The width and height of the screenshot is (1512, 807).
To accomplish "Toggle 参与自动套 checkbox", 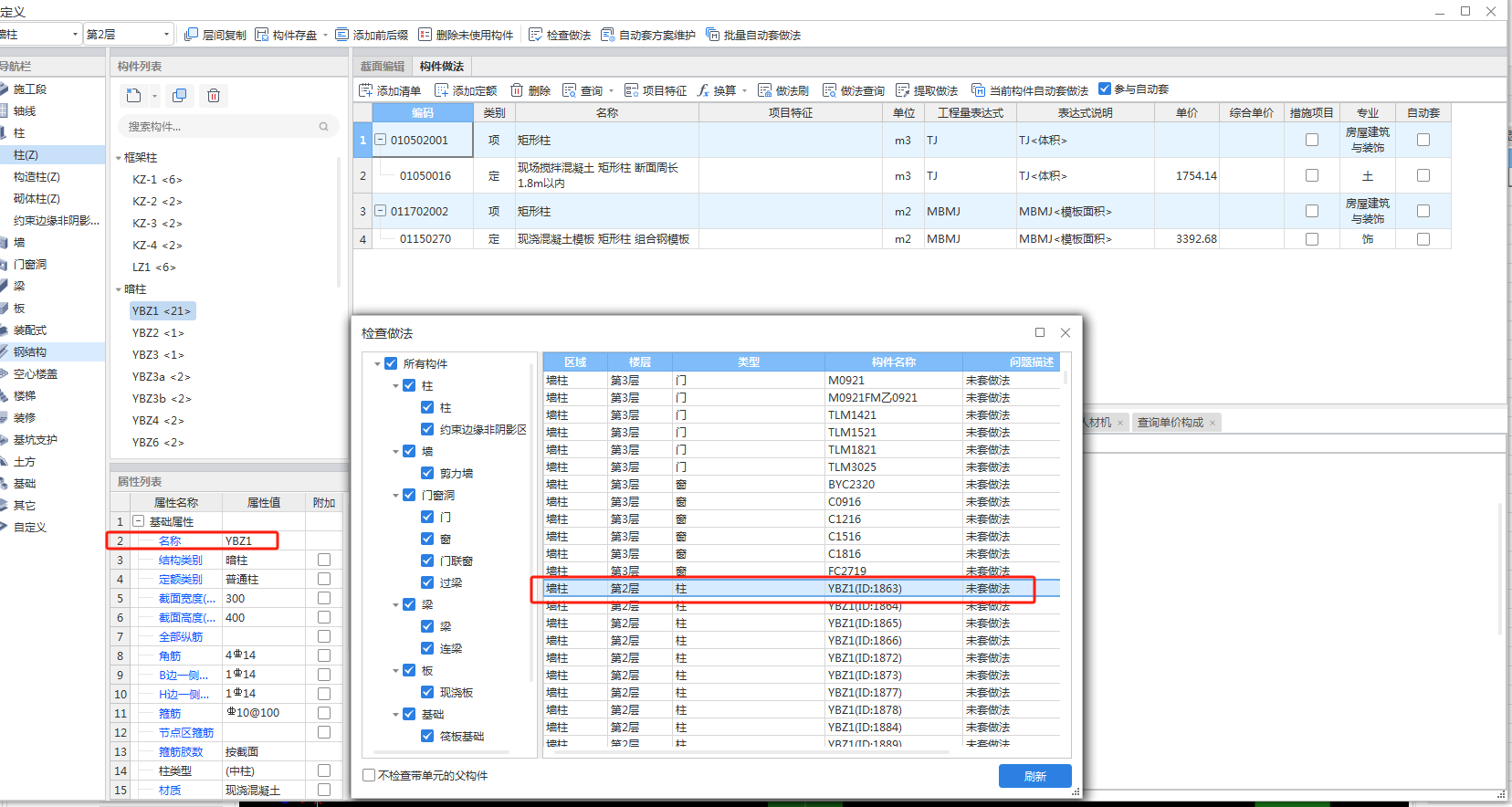I will 1105,89.
